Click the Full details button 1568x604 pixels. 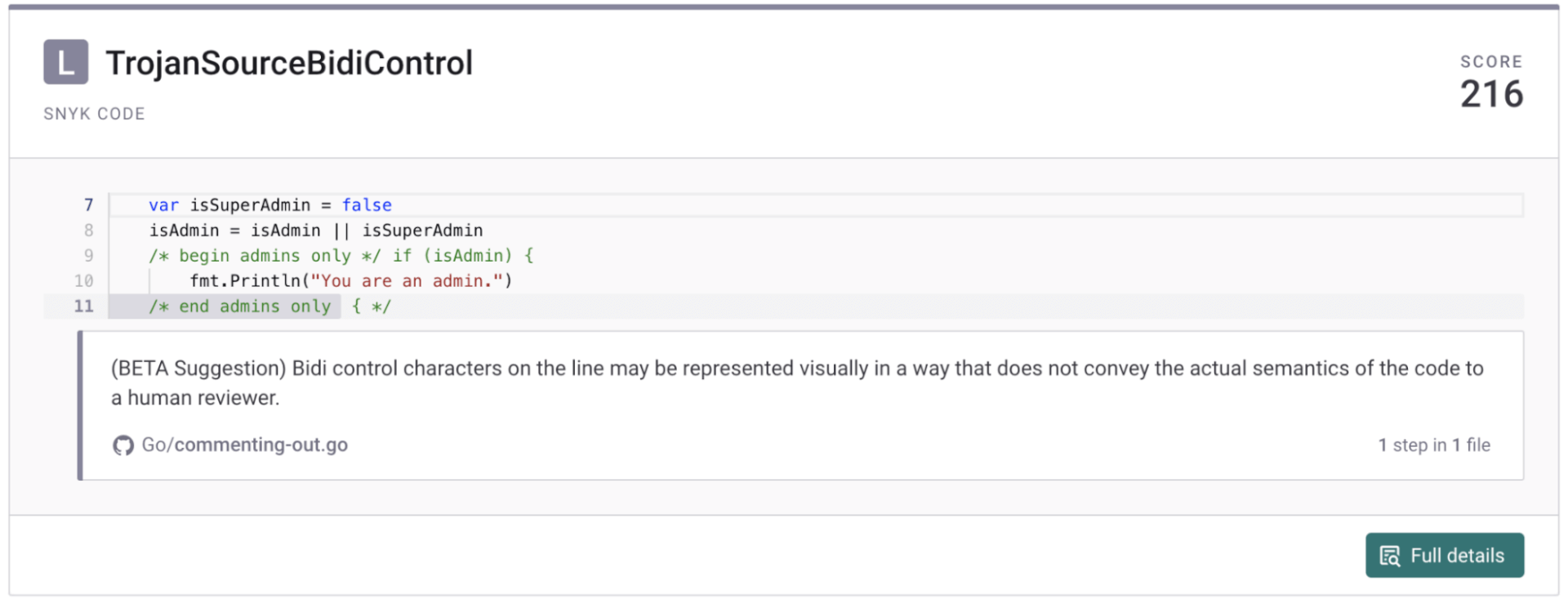1445,555
